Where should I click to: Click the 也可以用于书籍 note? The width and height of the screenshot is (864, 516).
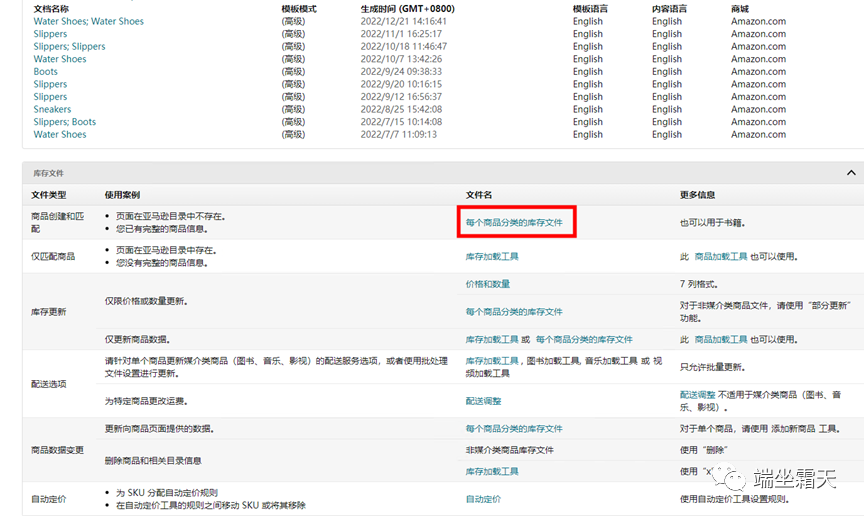(713, 223)
